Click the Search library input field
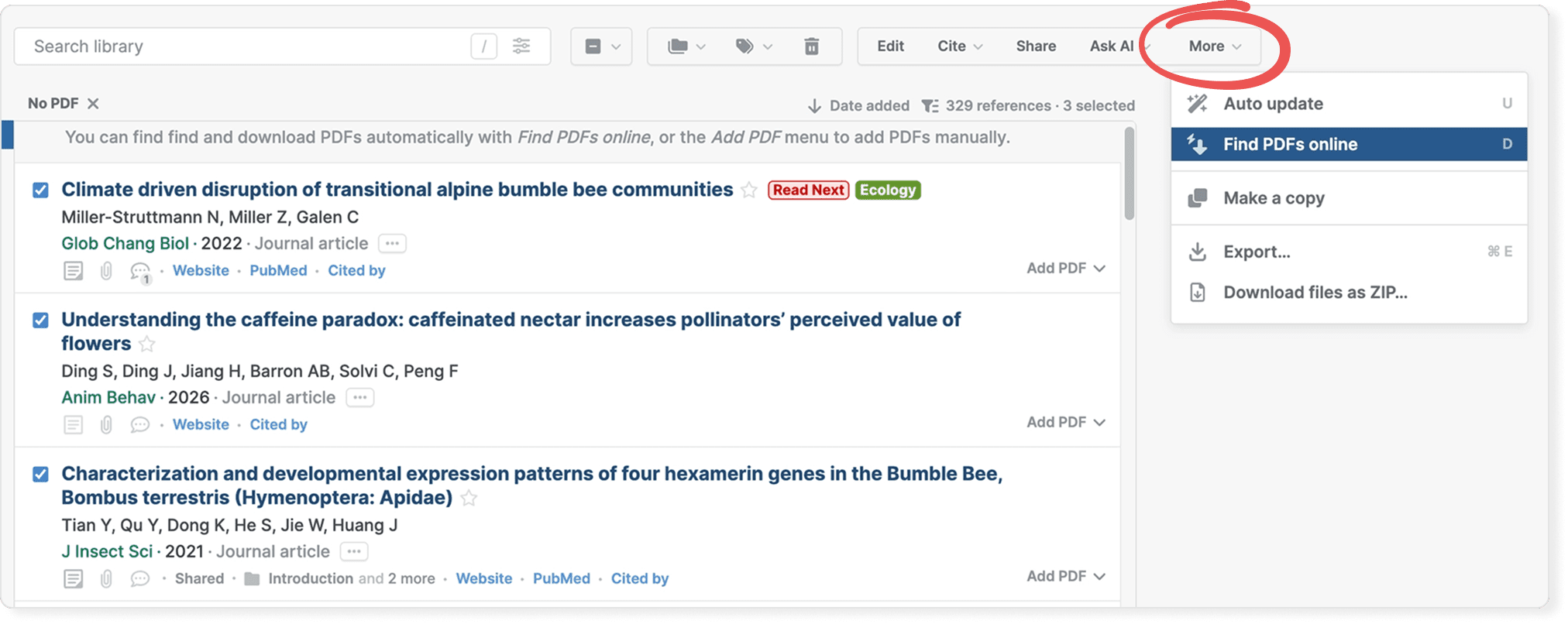 (248, 46)
